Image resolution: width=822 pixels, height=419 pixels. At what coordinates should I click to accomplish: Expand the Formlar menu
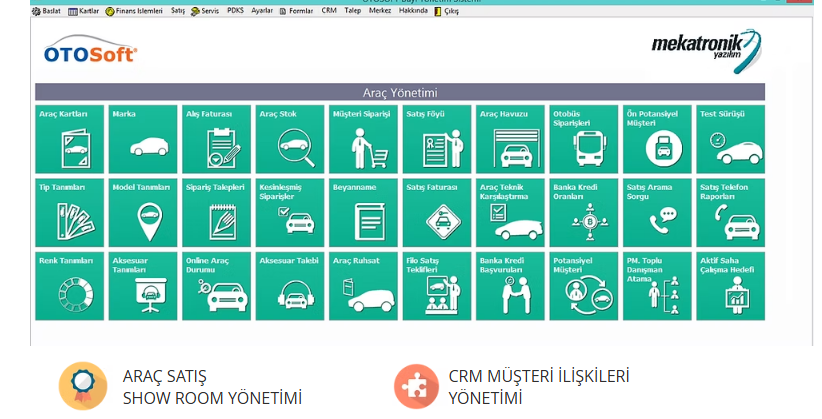point(298,10)
